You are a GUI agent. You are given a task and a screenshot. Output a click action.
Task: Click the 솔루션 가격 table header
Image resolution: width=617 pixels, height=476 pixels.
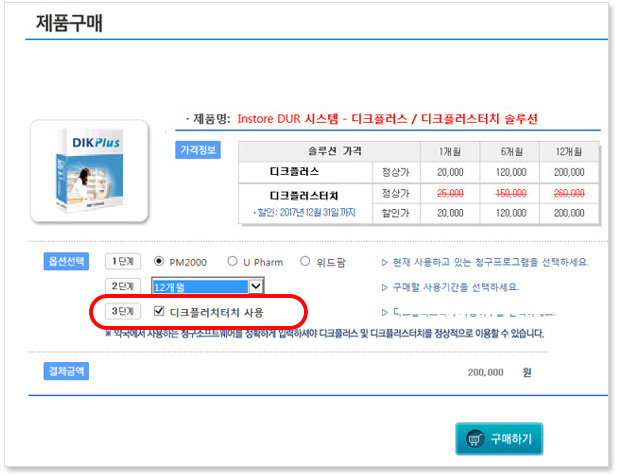click(x=334, y=151)
